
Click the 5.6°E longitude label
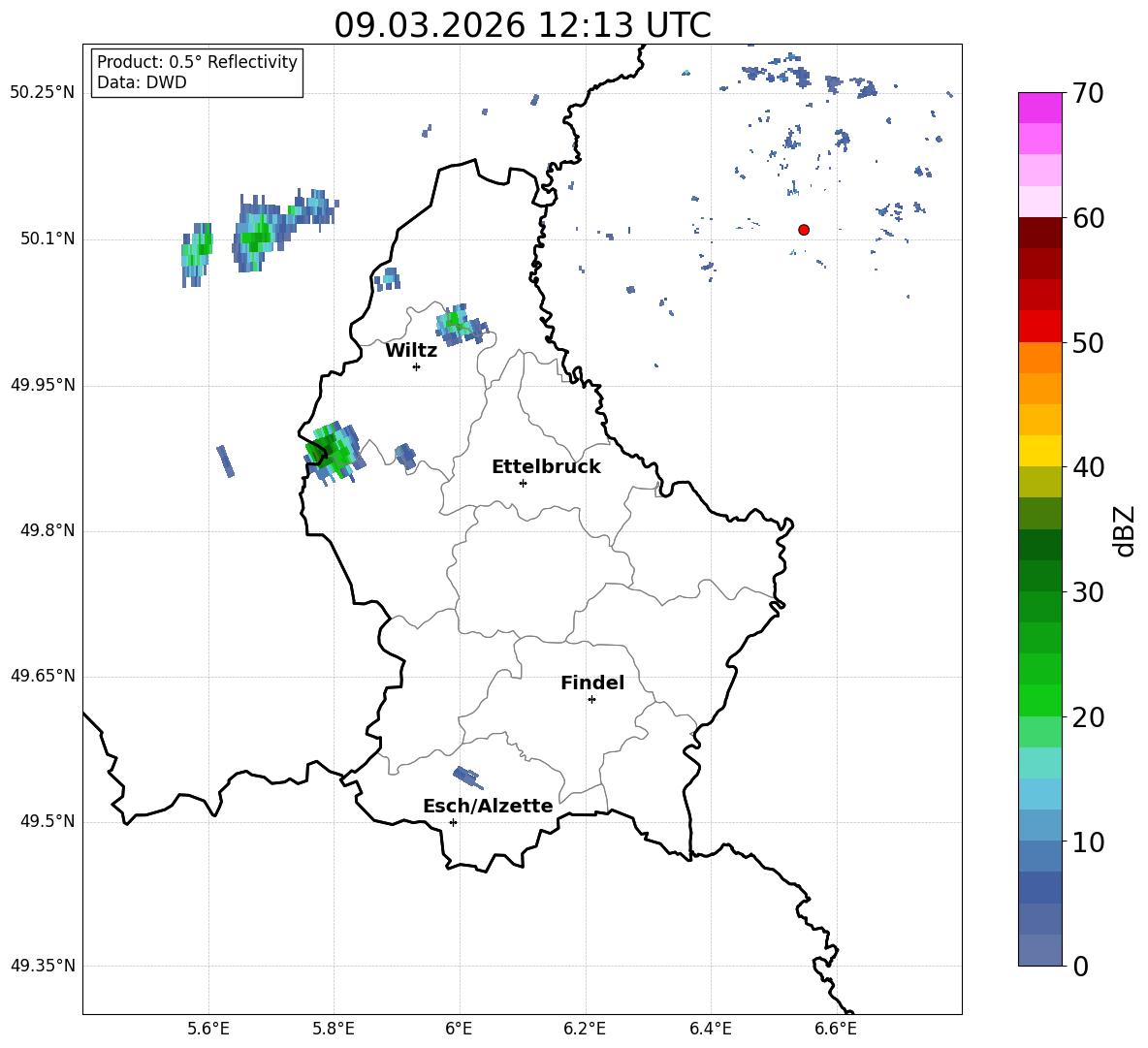tap(208, 1029)
